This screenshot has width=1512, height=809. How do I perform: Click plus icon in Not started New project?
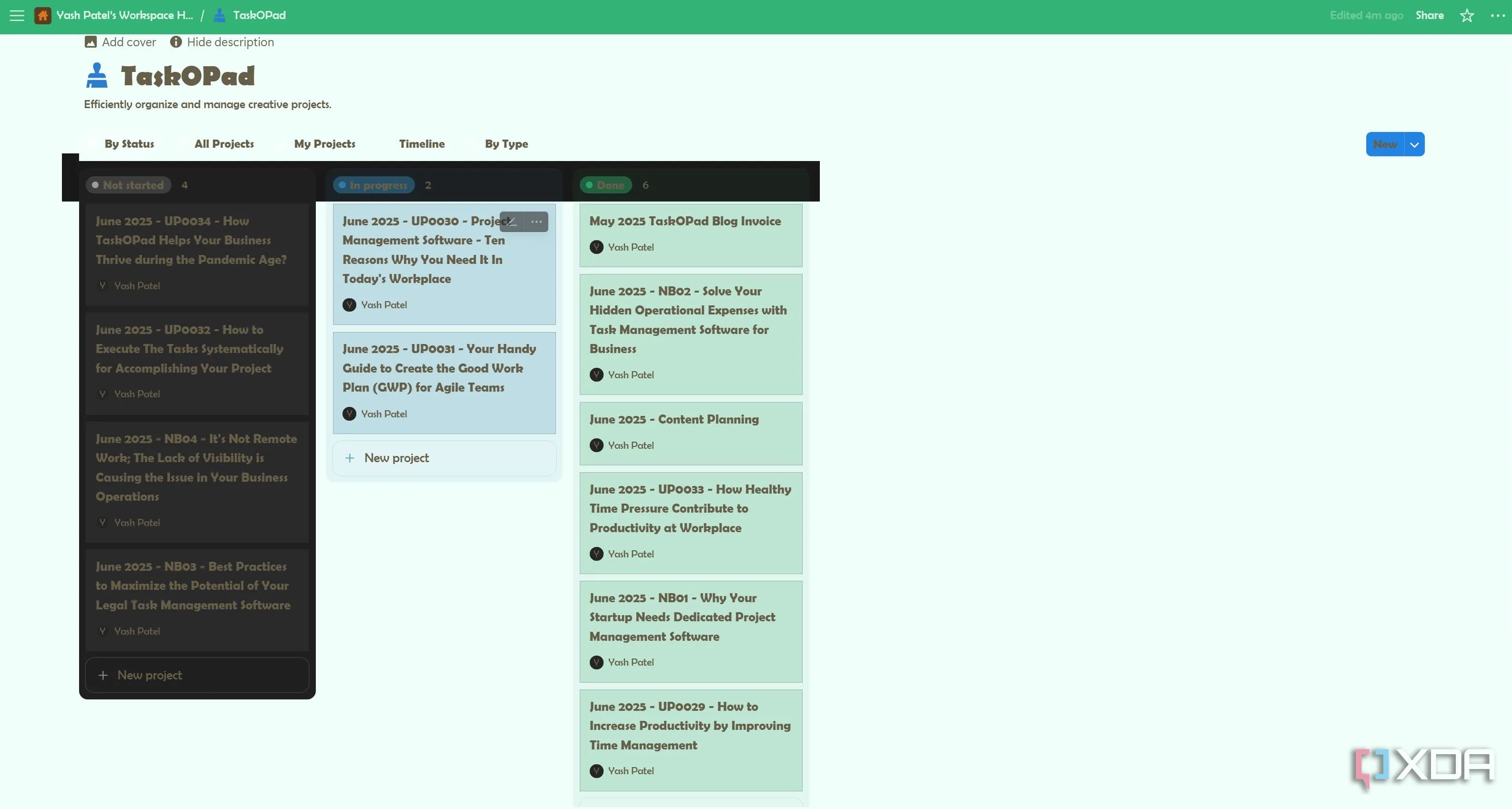point(103,675)
